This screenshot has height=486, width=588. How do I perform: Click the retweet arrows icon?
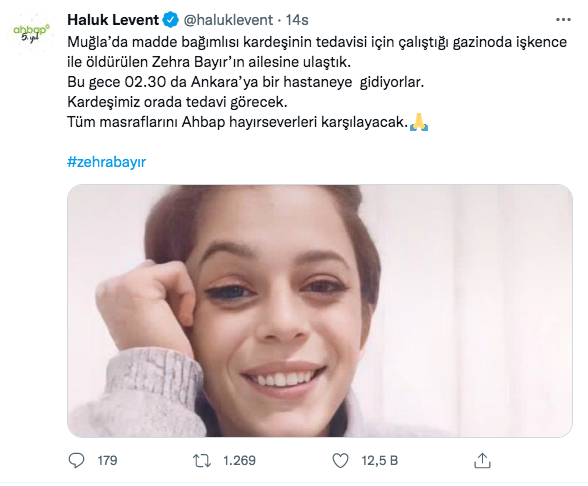pos(202,460)
